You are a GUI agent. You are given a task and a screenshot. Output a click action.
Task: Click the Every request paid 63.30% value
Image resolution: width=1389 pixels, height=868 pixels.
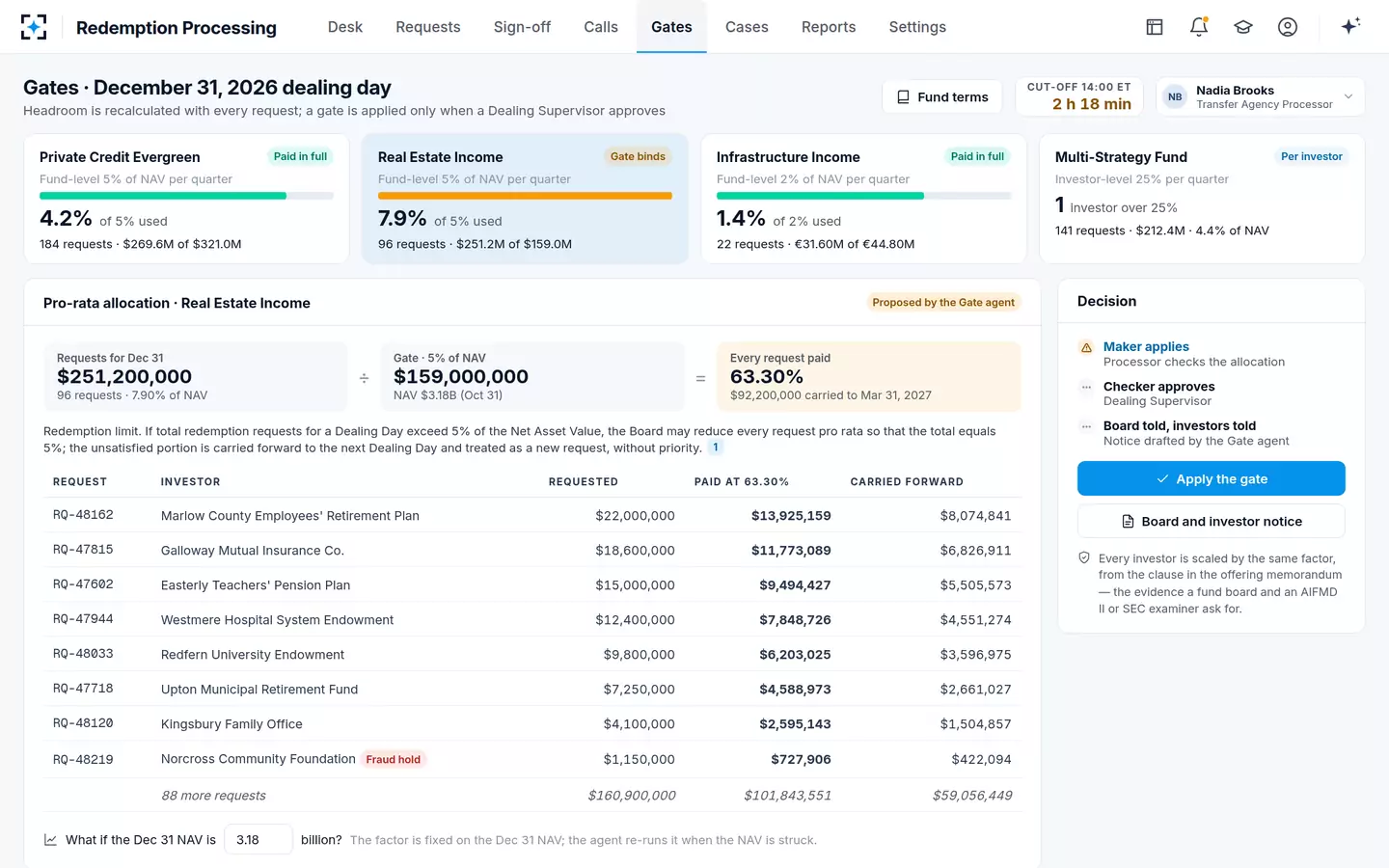[767, 376]
